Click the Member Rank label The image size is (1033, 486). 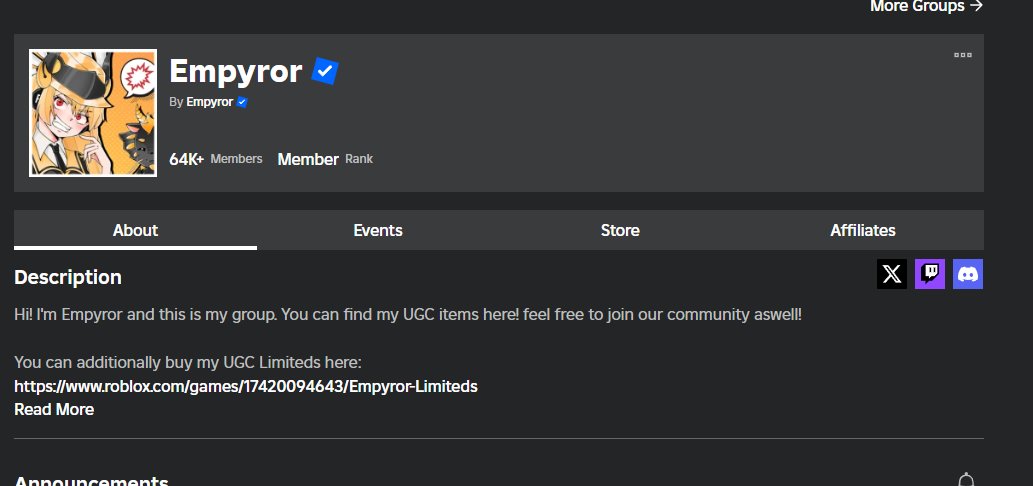pyautogui.click(x=325, y=159)
